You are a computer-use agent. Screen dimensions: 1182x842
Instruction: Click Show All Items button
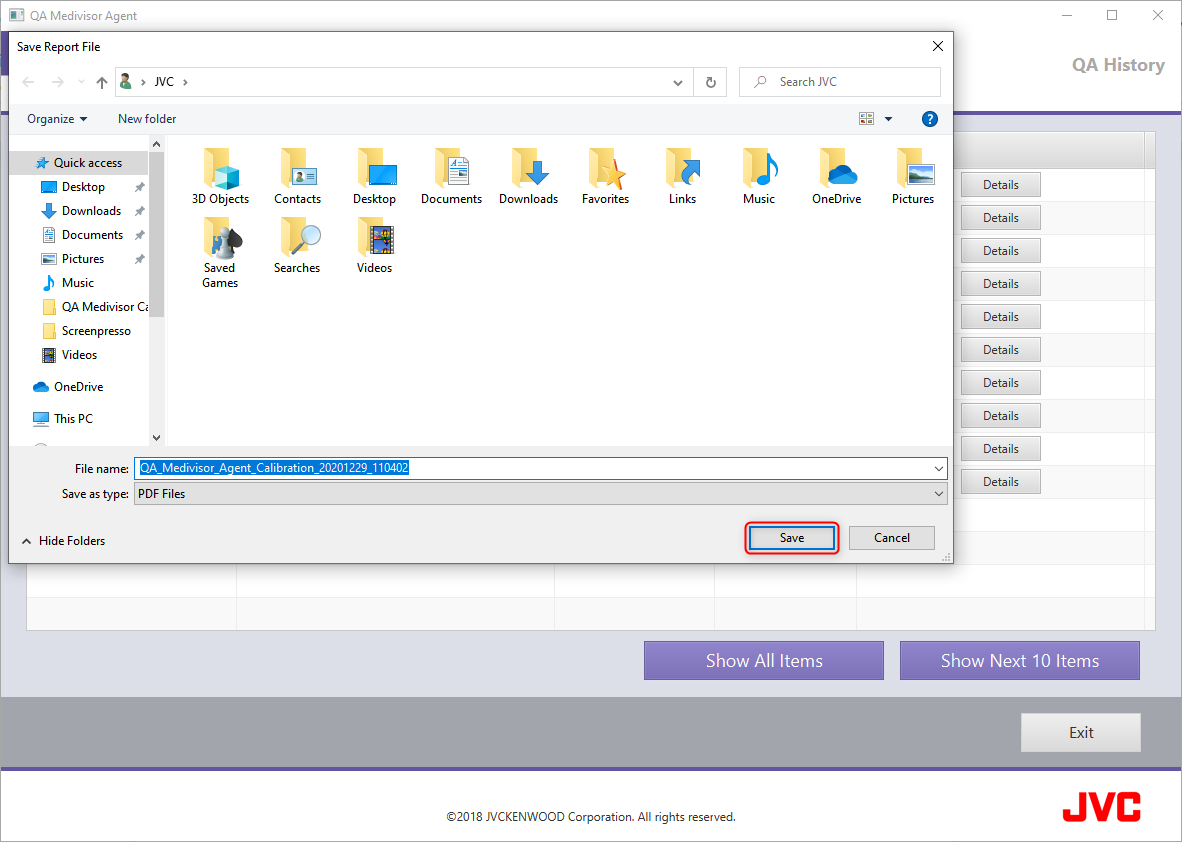(764, 661)
